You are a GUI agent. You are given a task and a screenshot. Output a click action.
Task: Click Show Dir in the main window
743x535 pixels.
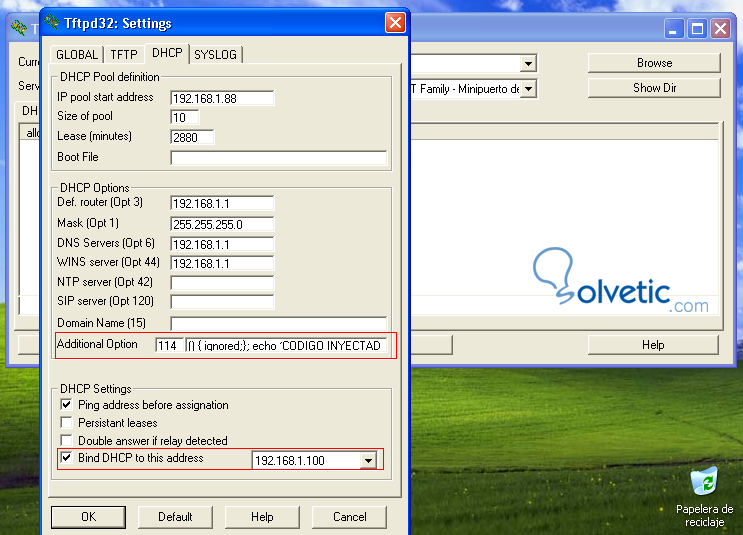(654, 88)
